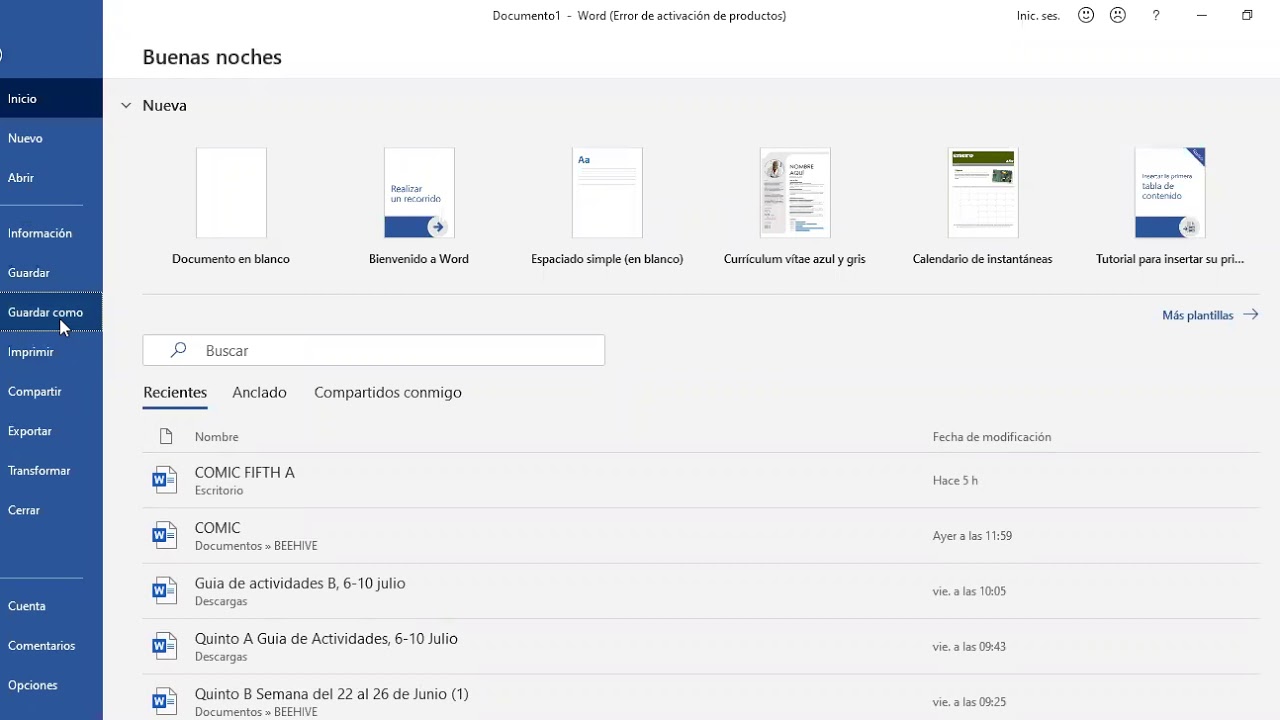Open the help question mark icon
1280x720 pixels.
pyautogui.click(x=1156, y=15)
